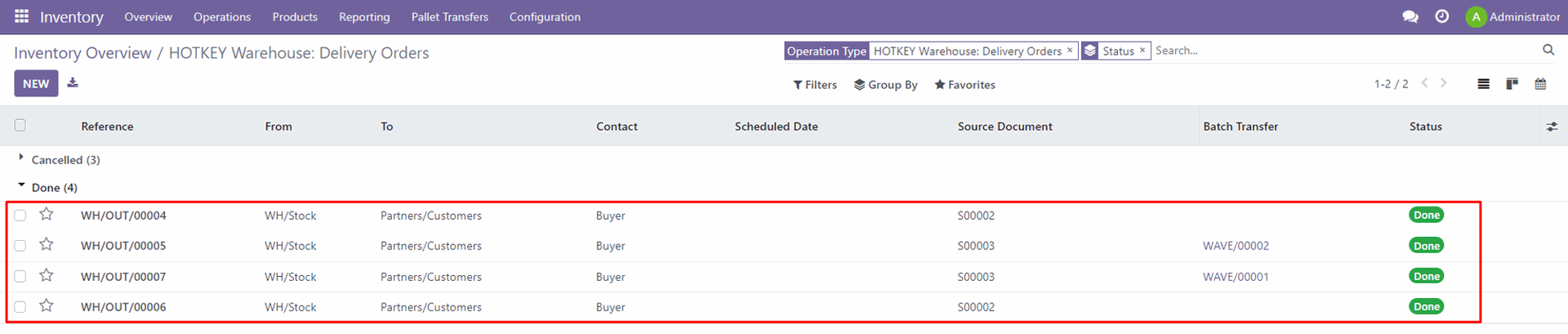Go to previous page of records
The image size is (1568, 334).
coord(1424,83)
